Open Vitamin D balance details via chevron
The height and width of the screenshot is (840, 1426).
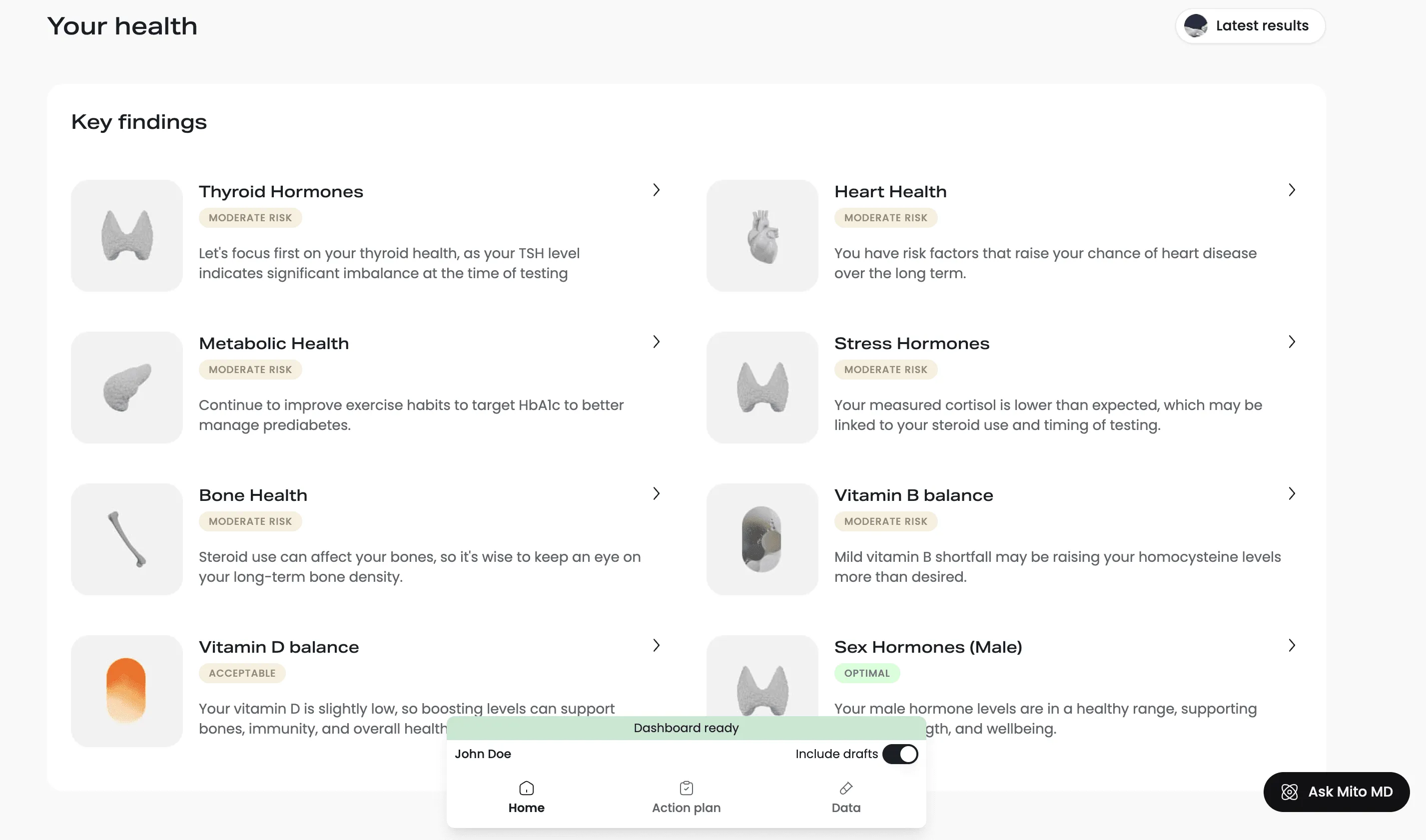coord(656,645)
